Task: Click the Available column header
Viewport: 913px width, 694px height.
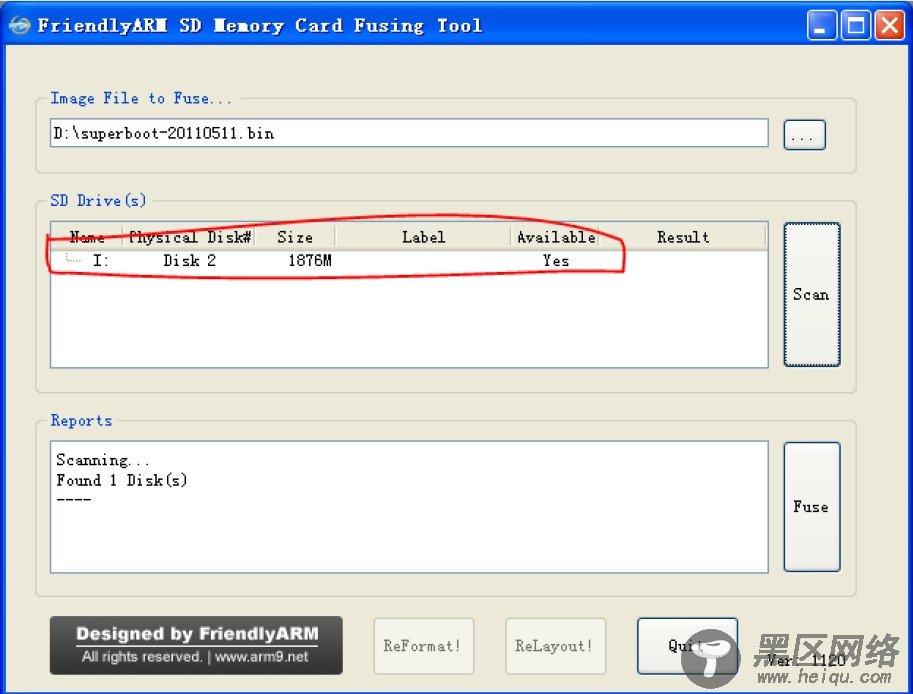Action: 556,237
